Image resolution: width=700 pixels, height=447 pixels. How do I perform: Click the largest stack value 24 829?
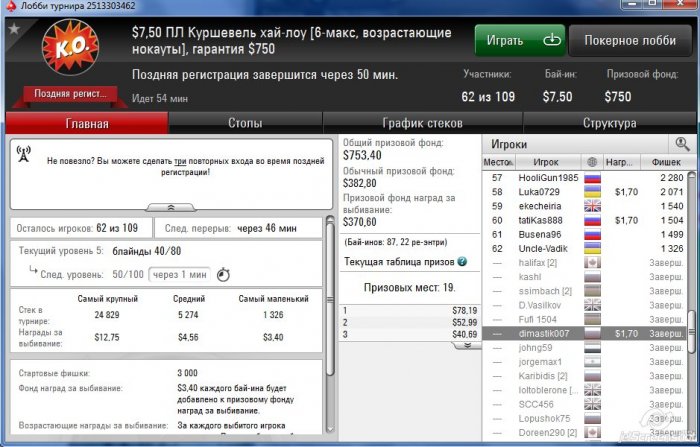107,315
